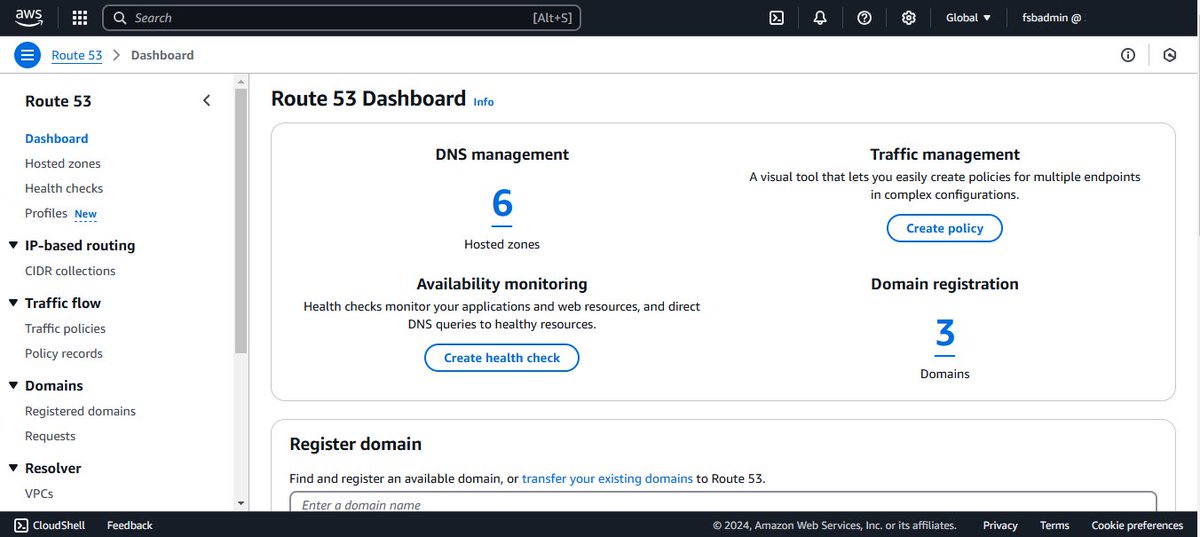Screen dimensions: 1200x537
Task: Open Registered domains
Action: point(80,411)
